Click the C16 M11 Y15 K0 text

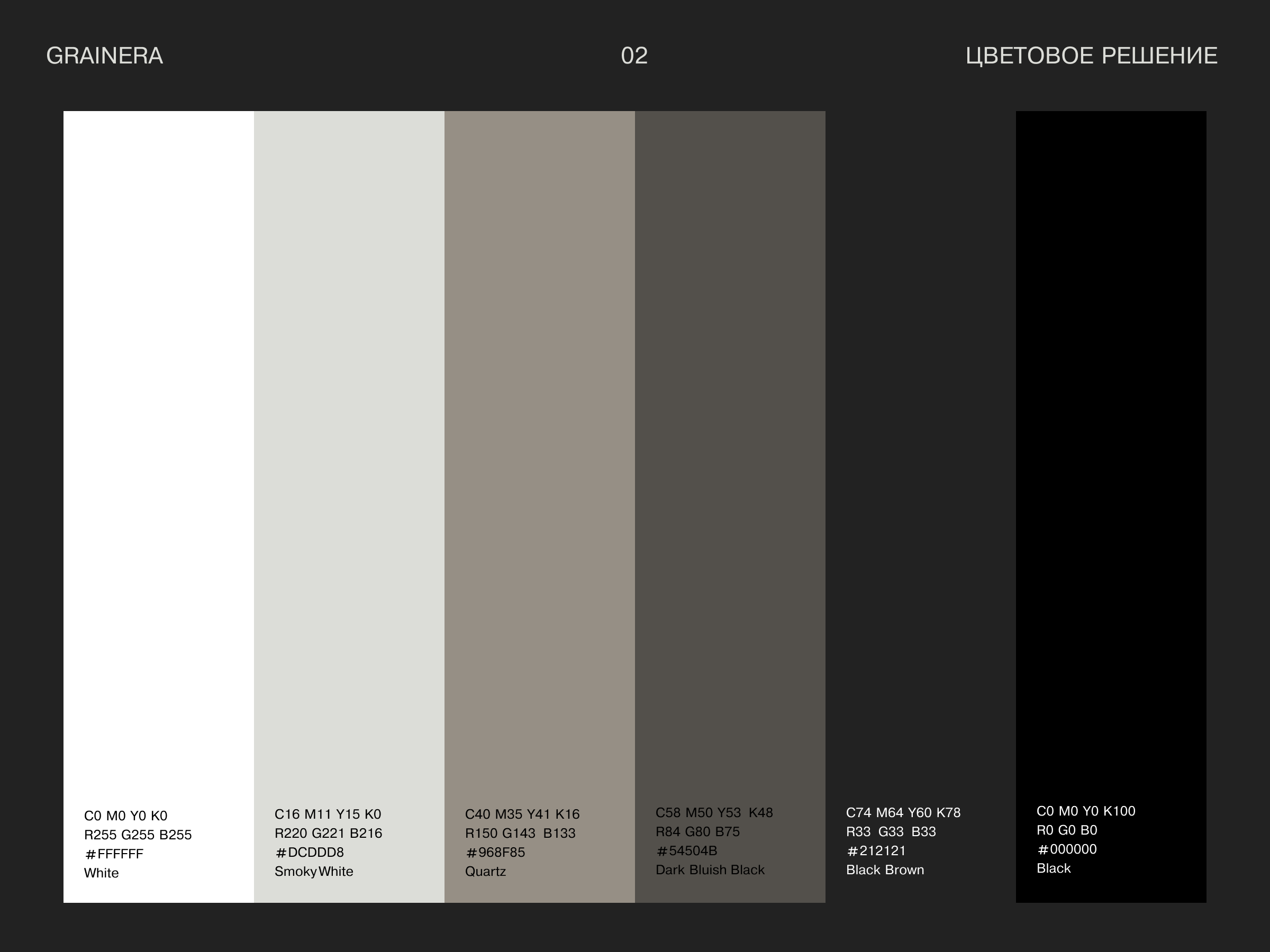point(328,814)
